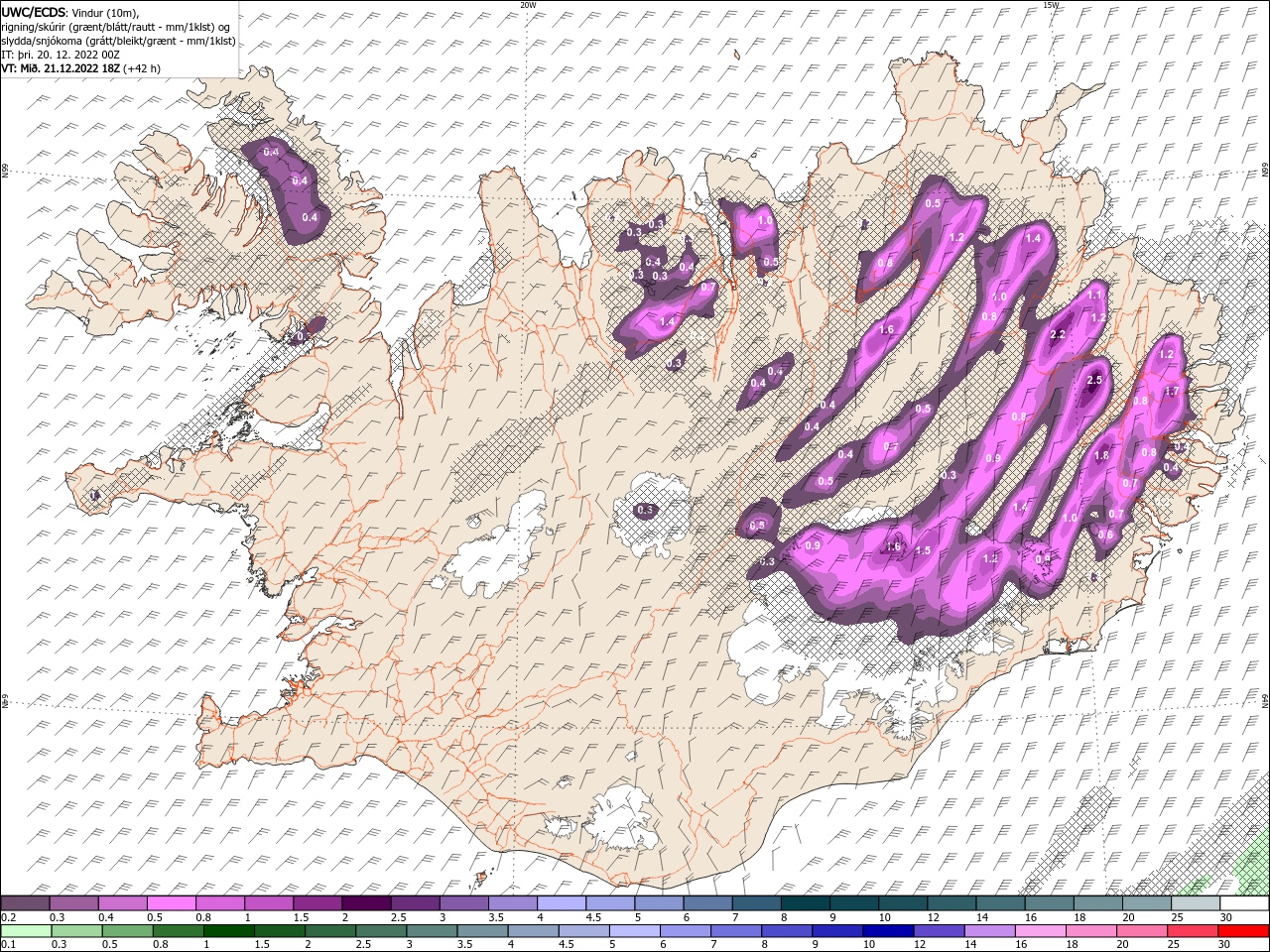Click the top-row legend swatch for 10–12

[902, 903]
